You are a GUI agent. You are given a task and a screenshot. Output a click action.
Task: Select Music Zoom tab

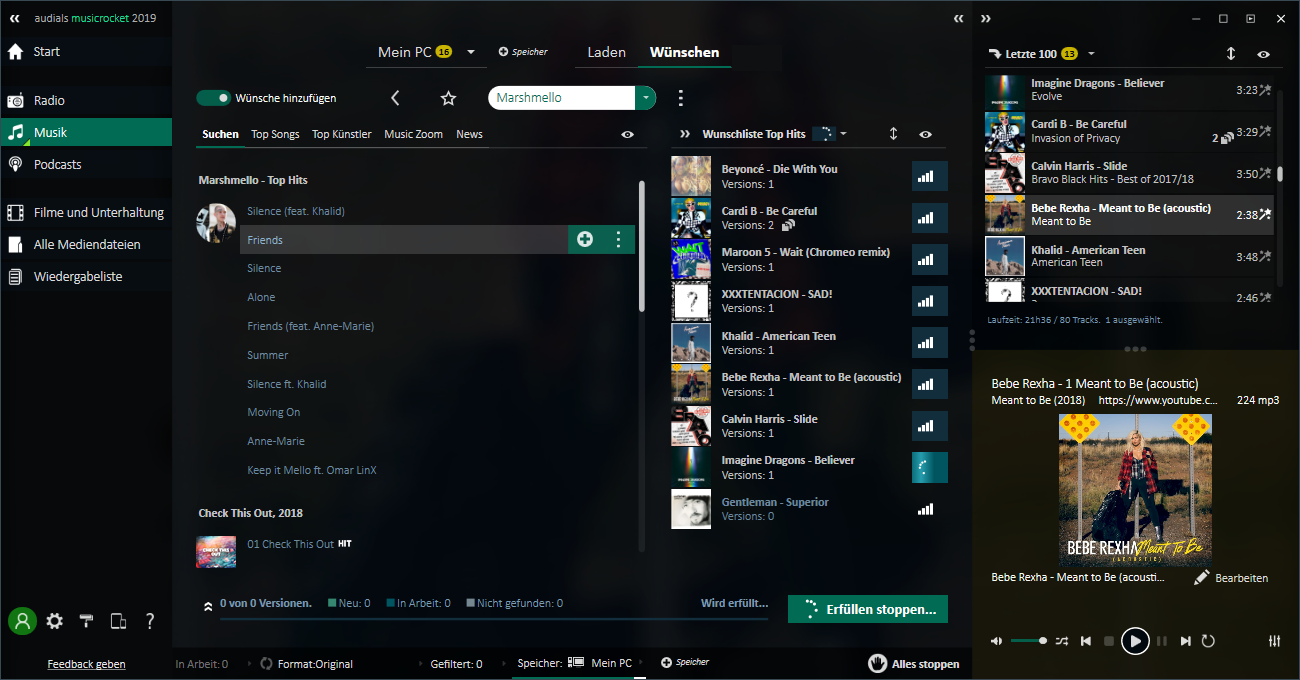(x=413, y=134)
